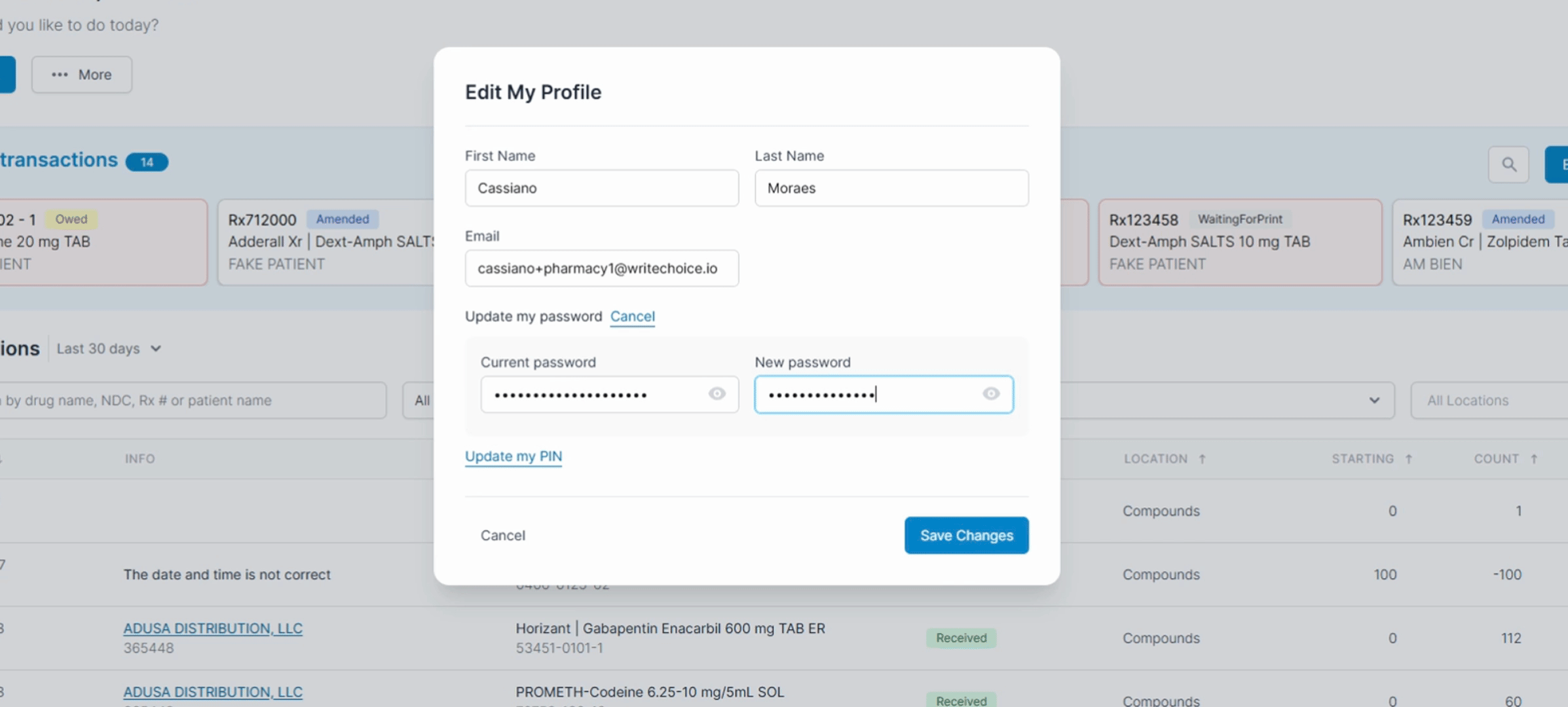Expand the dropdown chevron beside All Locations
The height and width of the screenshot is (707, 1568).
tap(1374, 400)
